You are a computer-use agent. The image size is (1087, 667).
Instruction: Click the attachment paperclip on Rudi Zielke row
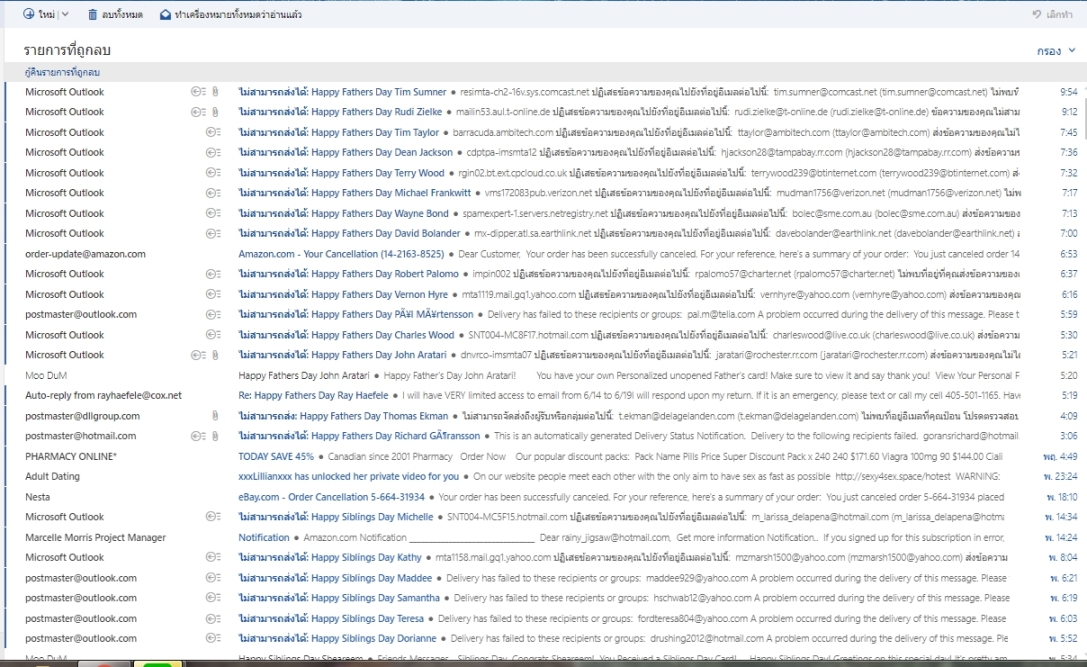(x=215, y=112)
